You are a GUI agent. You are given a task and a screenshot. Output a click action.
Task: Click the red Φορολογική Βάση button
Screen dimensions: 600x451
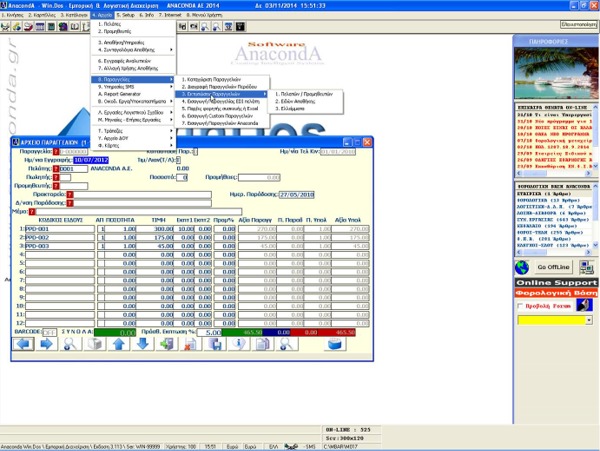coord(556,293)
